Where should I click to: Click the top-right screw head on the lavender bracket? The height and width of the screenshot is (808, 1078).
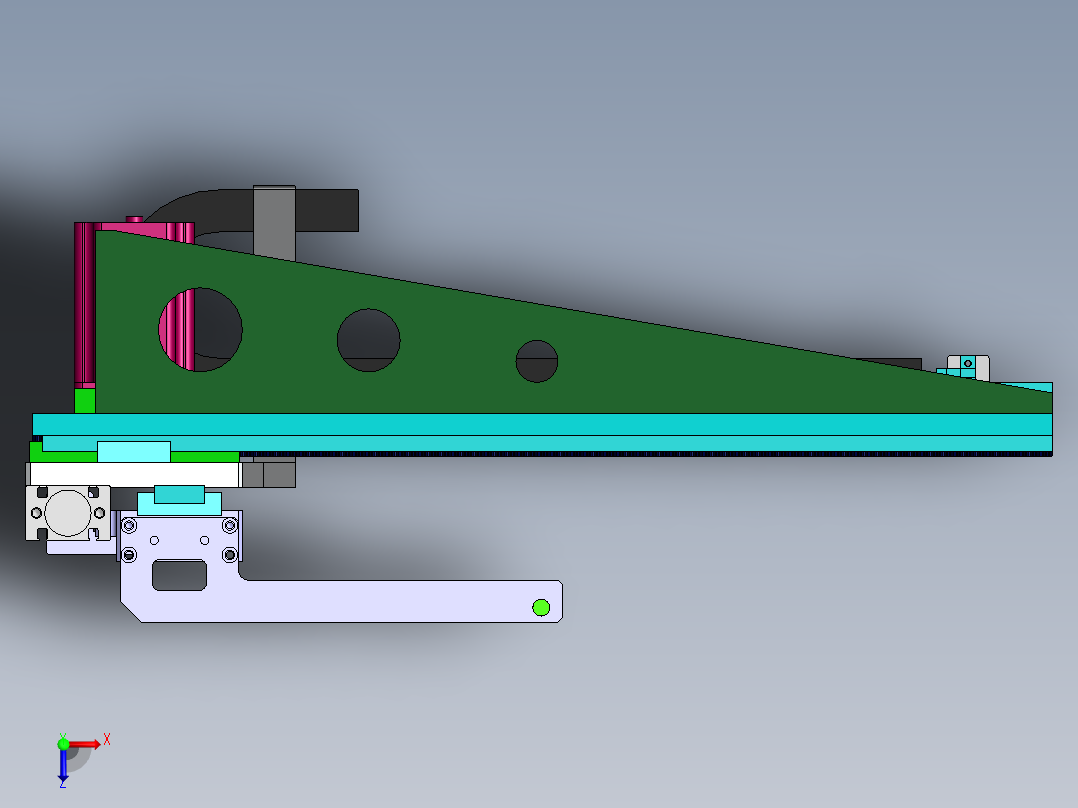point(230,524)
